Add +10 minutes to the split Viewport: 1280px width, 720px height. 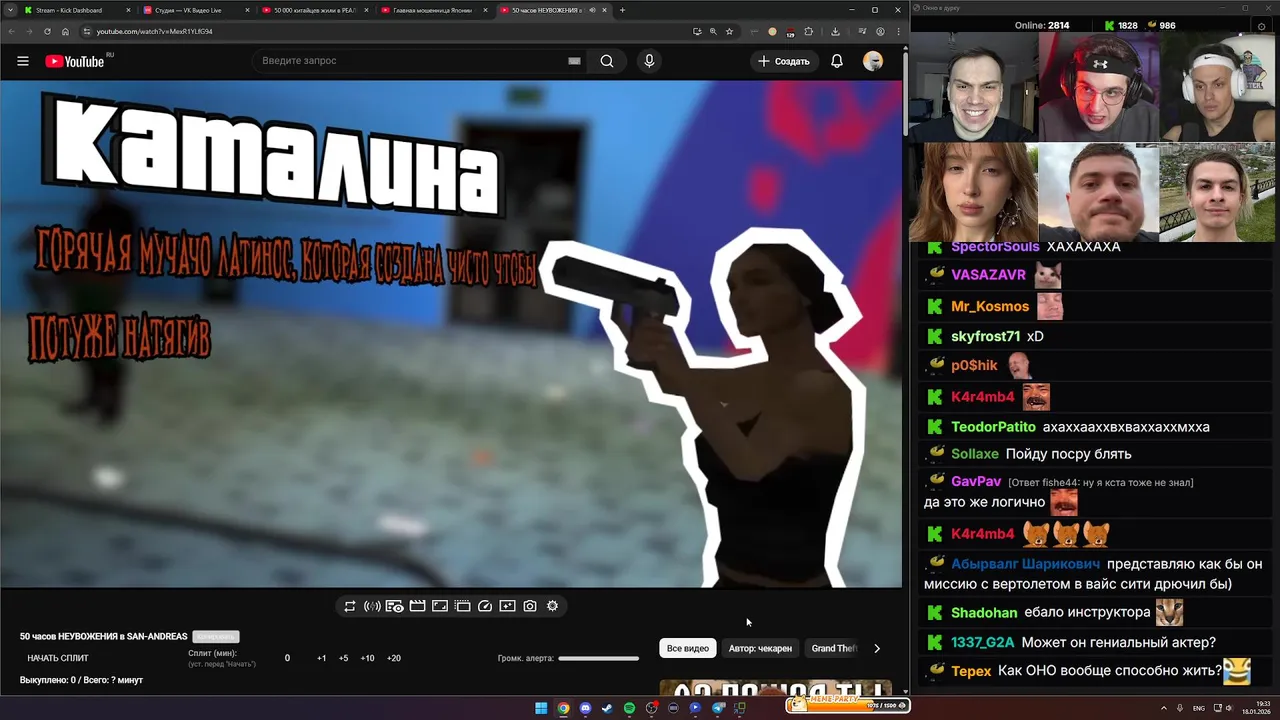pyautogui.click(x=368, y=658)
